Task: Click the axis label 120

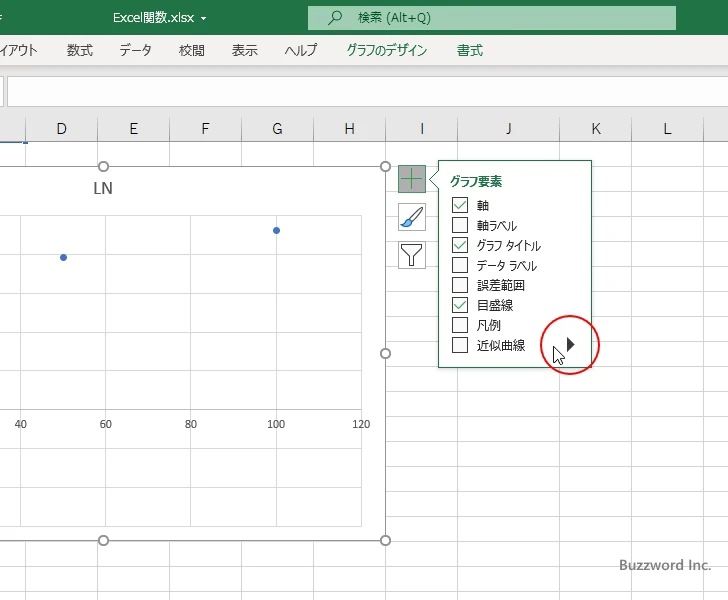Action: click(361, 424)
